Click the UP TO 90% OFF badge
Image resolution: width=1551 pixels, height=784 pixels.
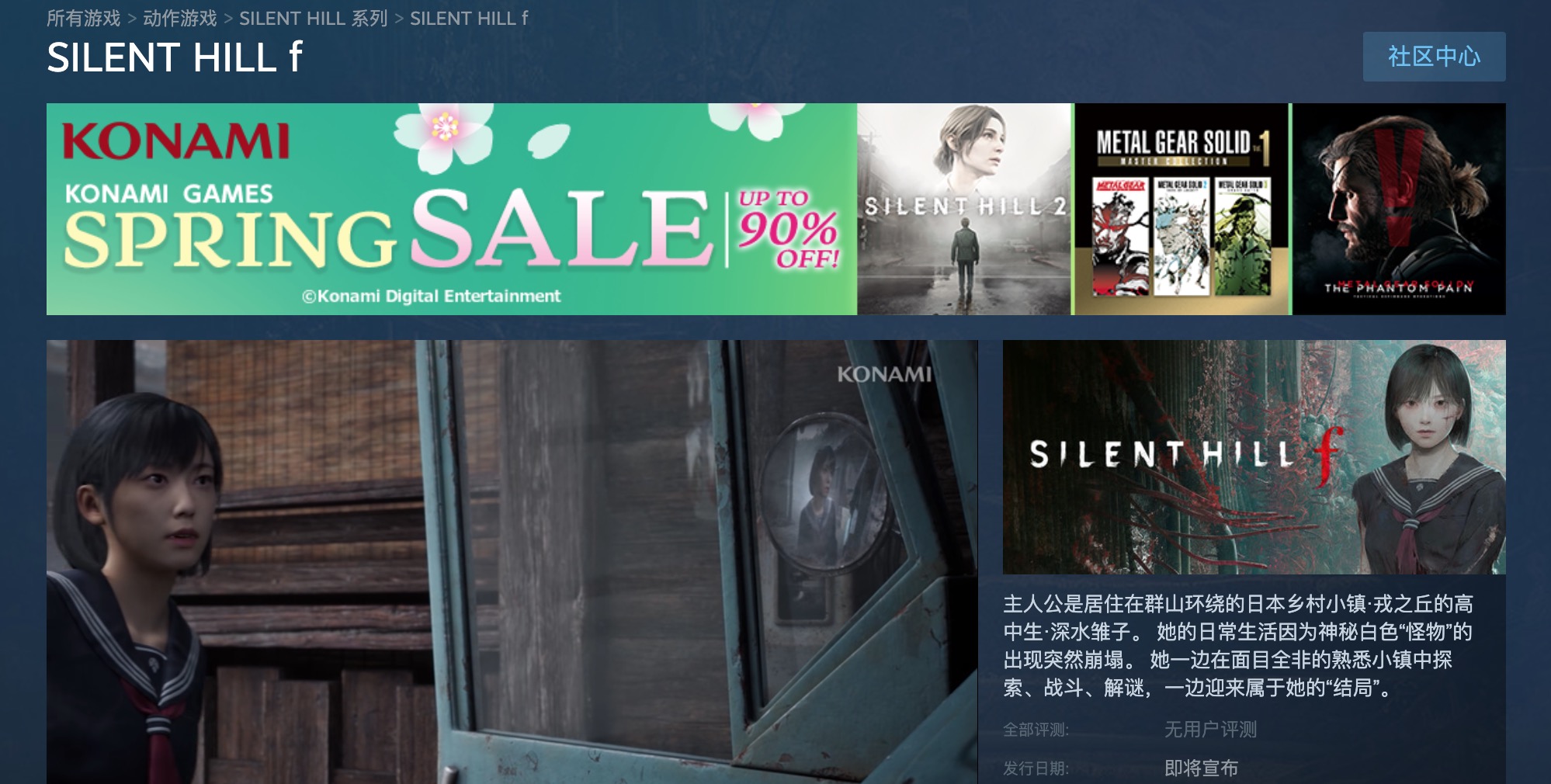pyautogui.click(x=787, y=229)
